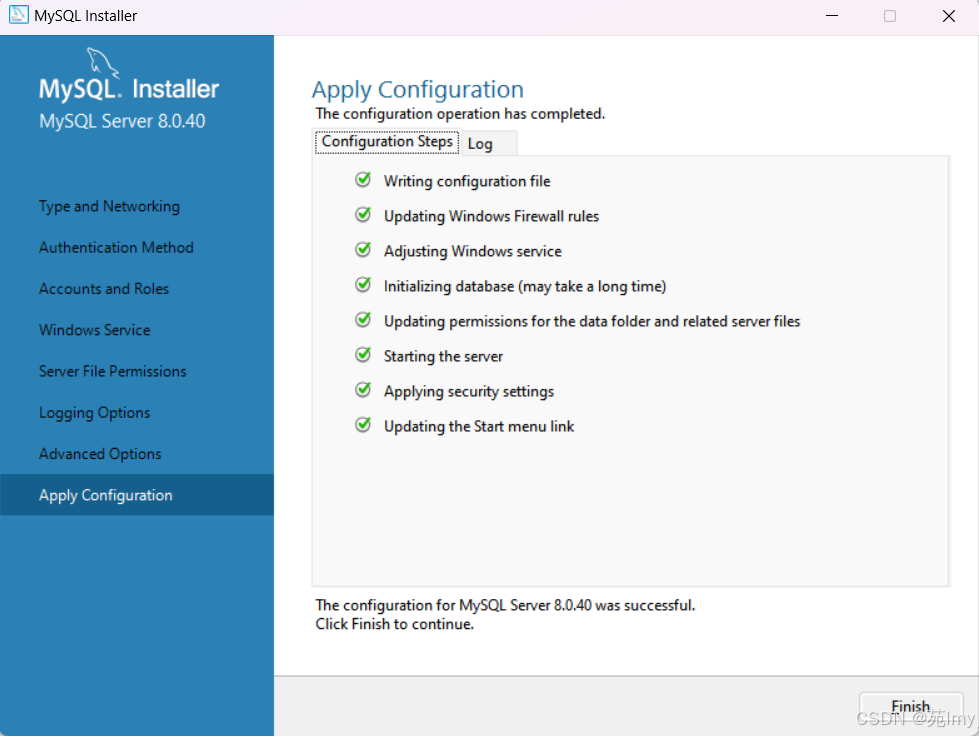
Task: Click the check icon beside Adjusting Windows service
Action: point(363,250)
